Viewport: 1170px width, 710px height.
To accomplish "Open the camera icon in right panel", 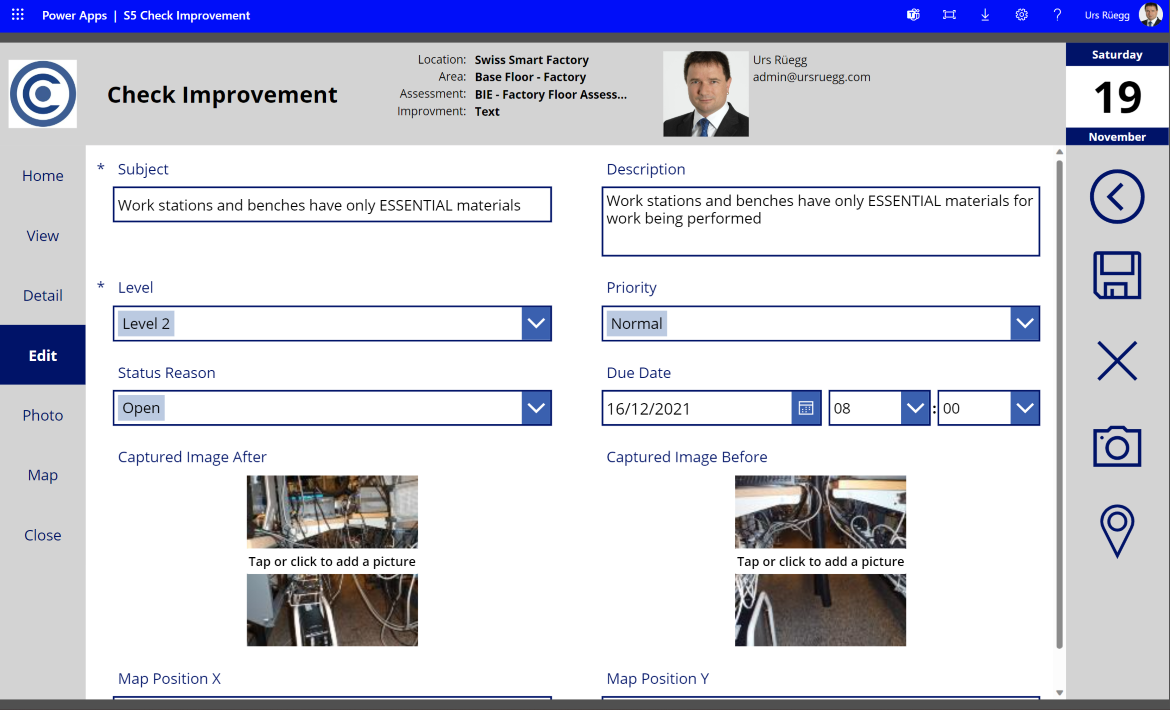I will tap(1117, 446).
